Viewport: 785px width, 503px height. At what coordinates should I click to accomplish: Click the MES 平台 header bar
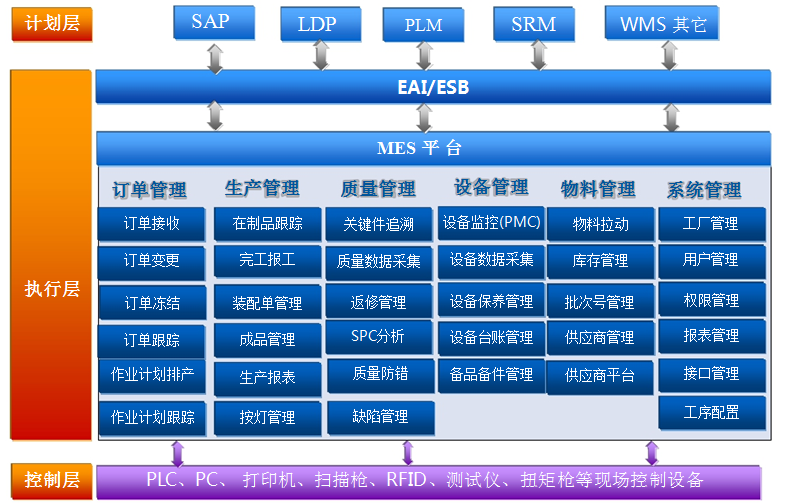(433, 149)
